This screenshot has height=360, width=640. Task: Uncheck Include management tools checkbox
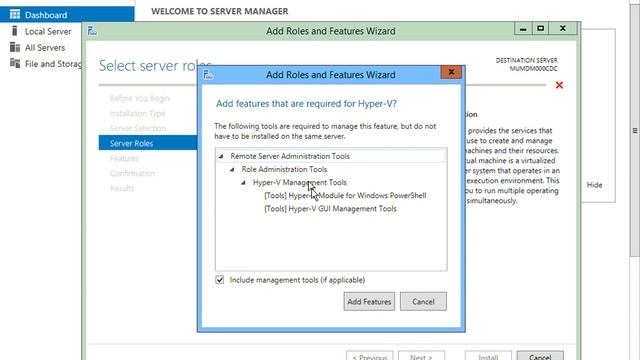pyautogui.click(x=220, y=280)
